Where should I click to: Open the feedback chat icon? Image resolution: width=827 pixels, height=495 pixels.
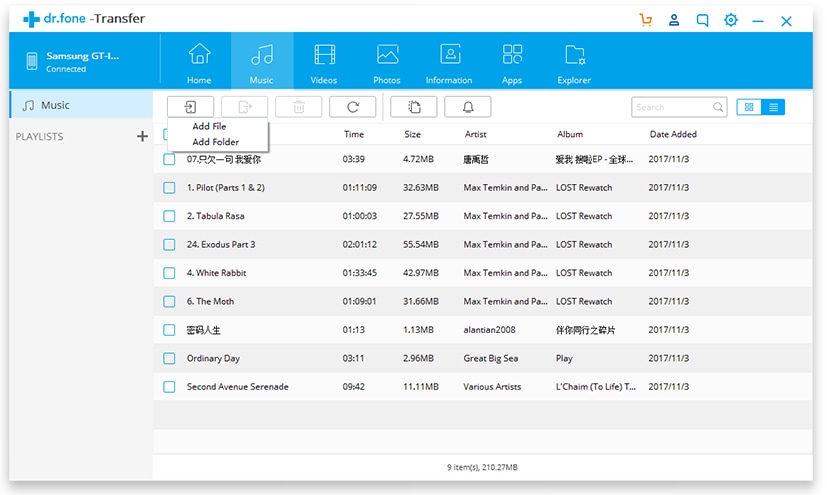tap(703, 20)
